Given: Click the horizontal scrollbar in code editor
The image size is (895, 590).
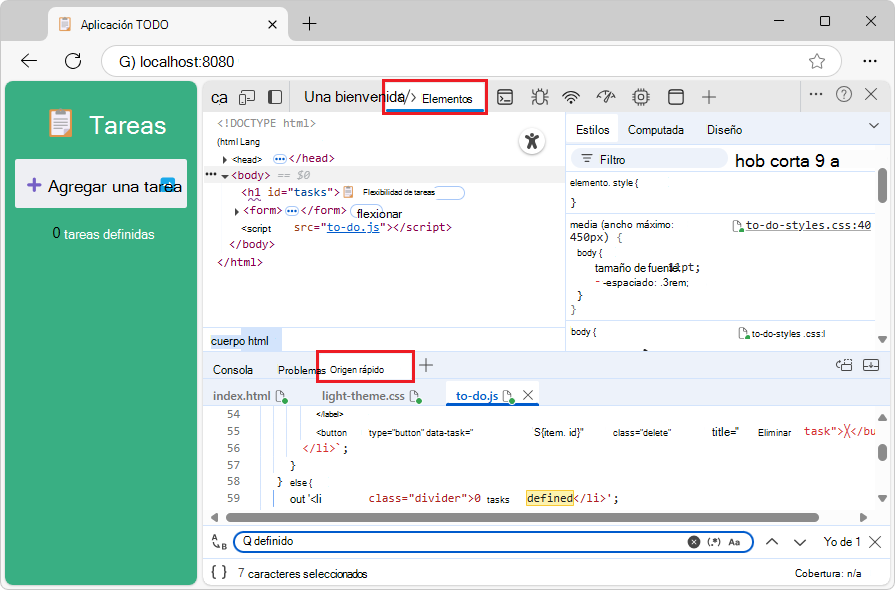Looking at the screenshot, I should [x=520, y=517].
